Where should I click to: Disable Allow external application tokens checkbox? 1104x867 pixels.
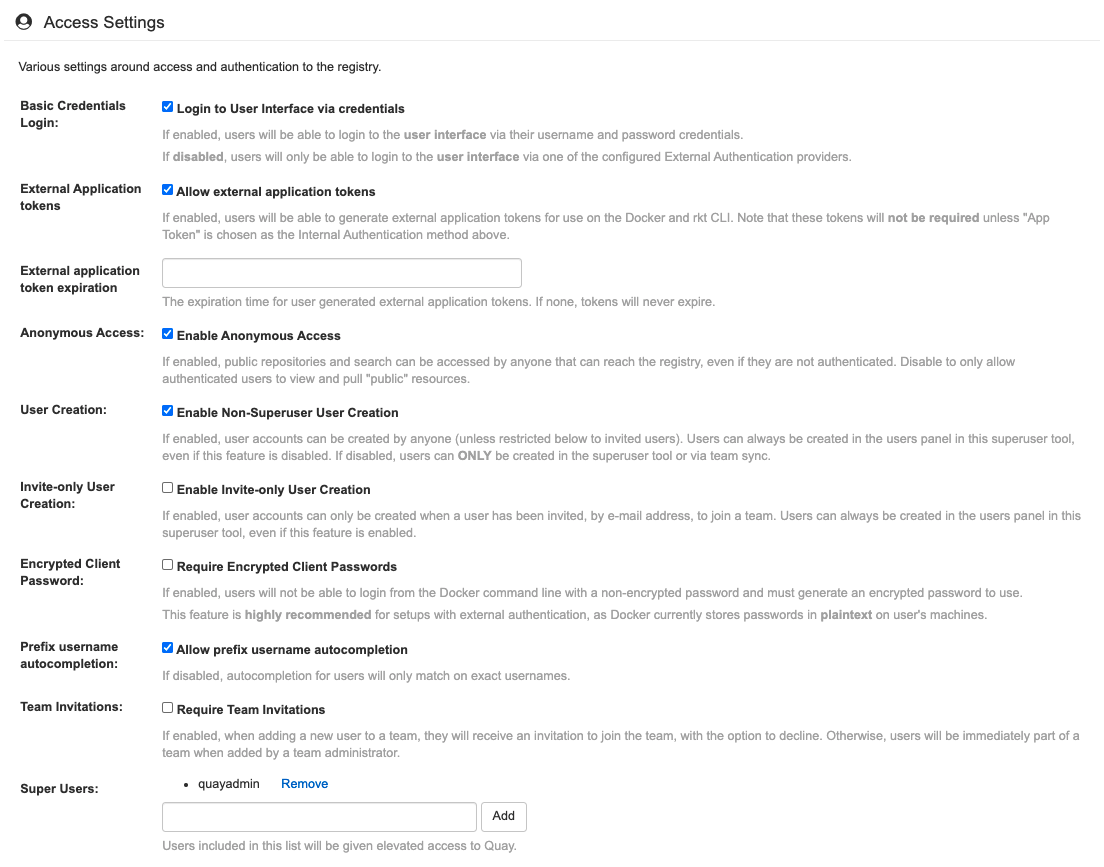(168, 191)
